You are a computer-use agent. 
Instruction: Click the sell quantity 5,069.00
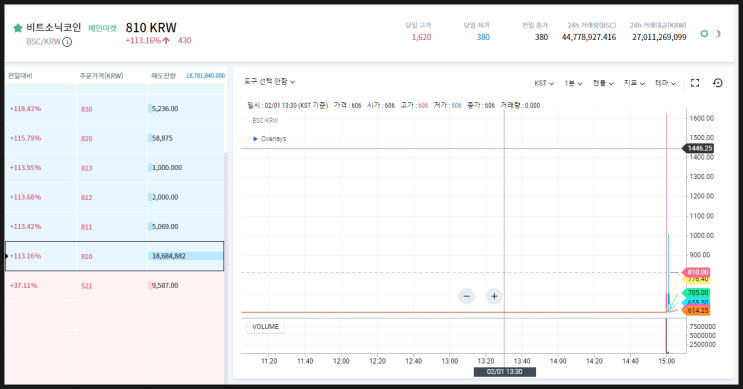[x=165, y=226]
